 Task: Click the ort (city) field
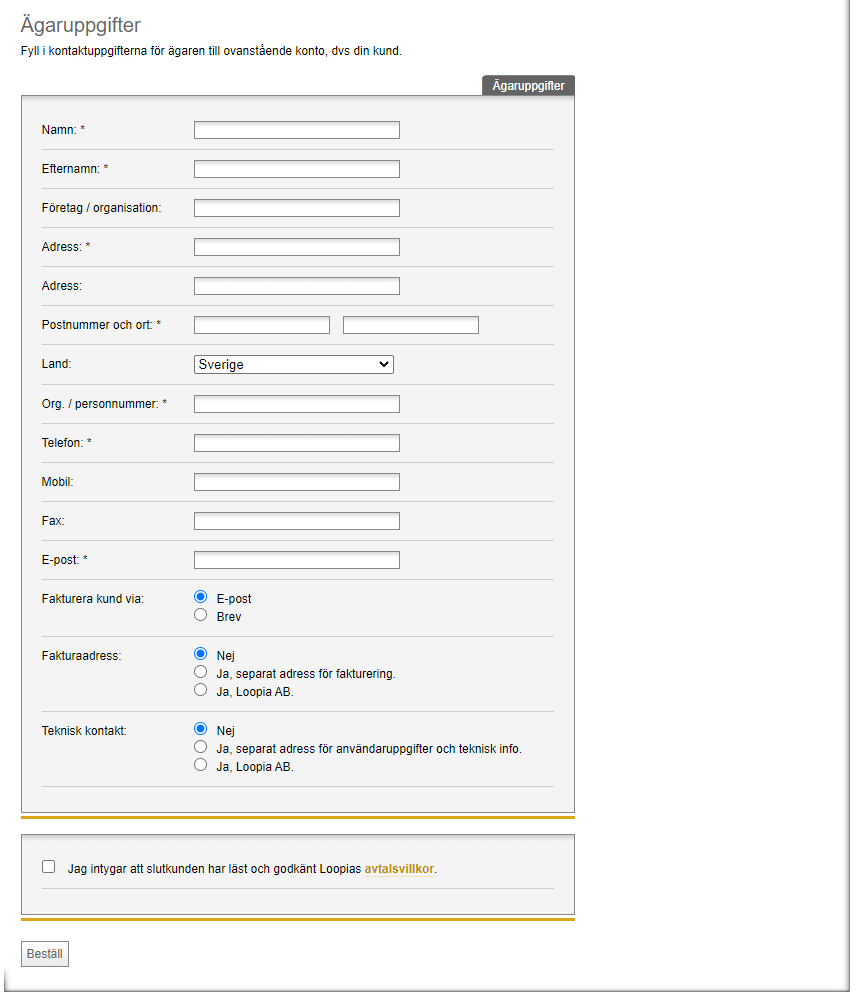tap(411, 325)
